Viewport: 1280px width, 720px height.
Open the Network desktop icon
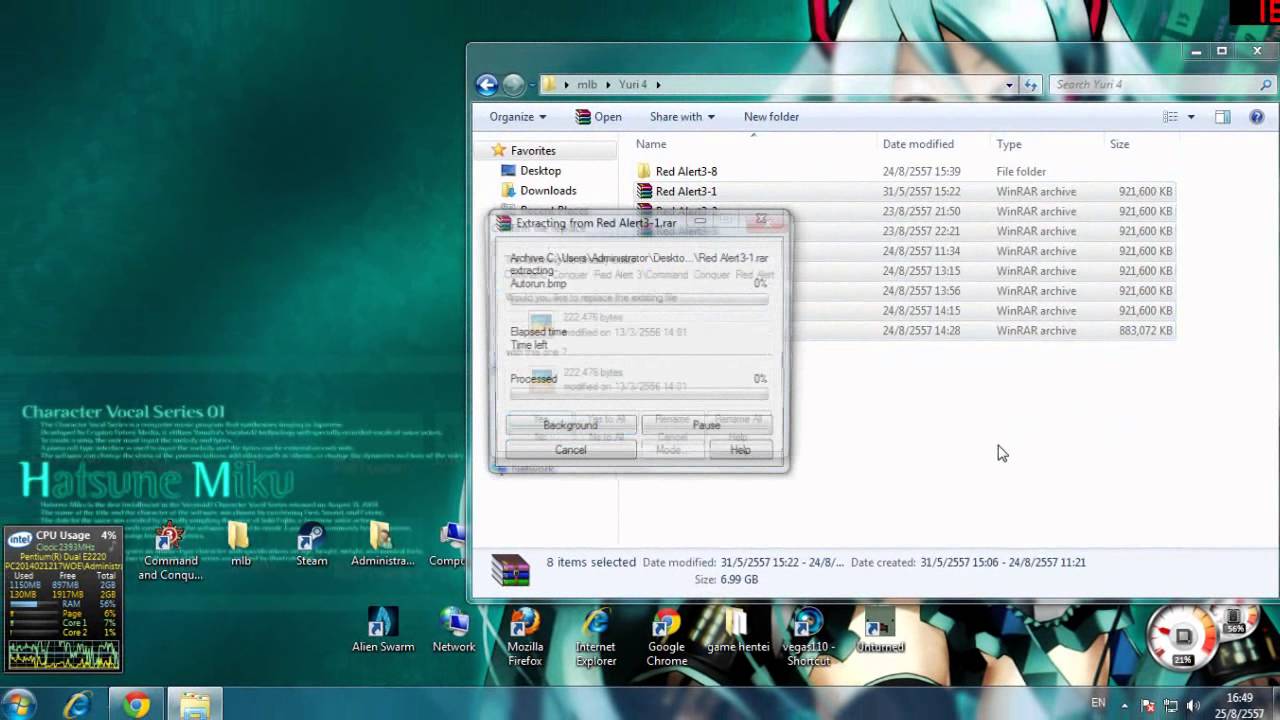coord(453,630)
